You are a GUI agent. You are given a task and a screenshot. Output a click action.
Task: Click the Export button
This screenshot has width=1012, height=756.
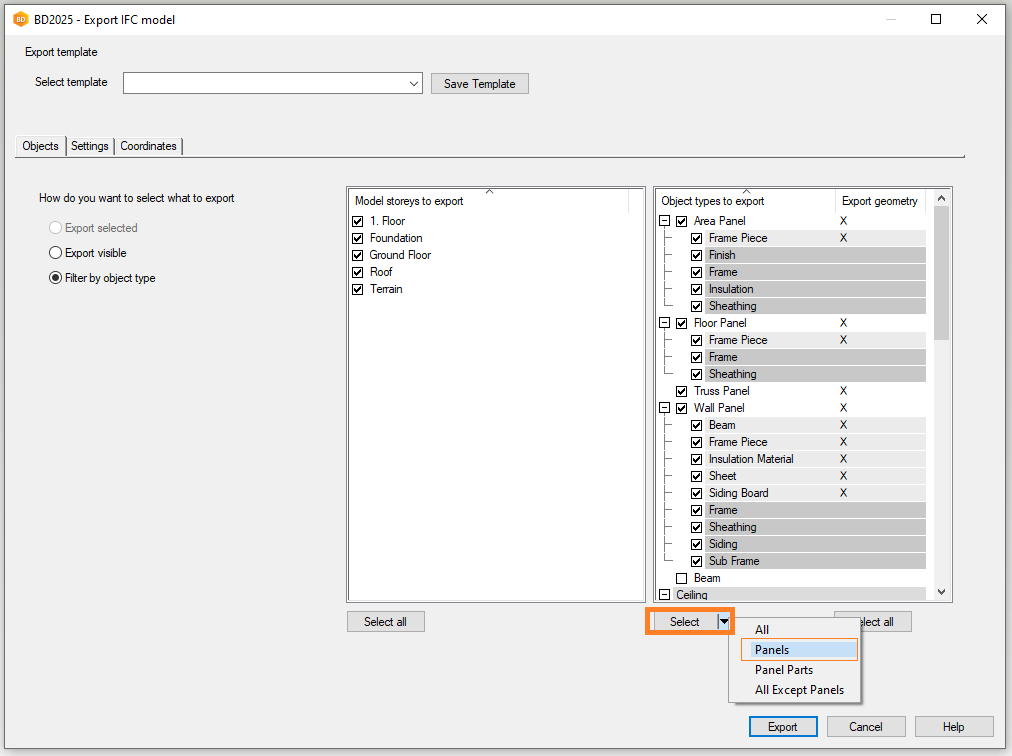pos(782,727)
